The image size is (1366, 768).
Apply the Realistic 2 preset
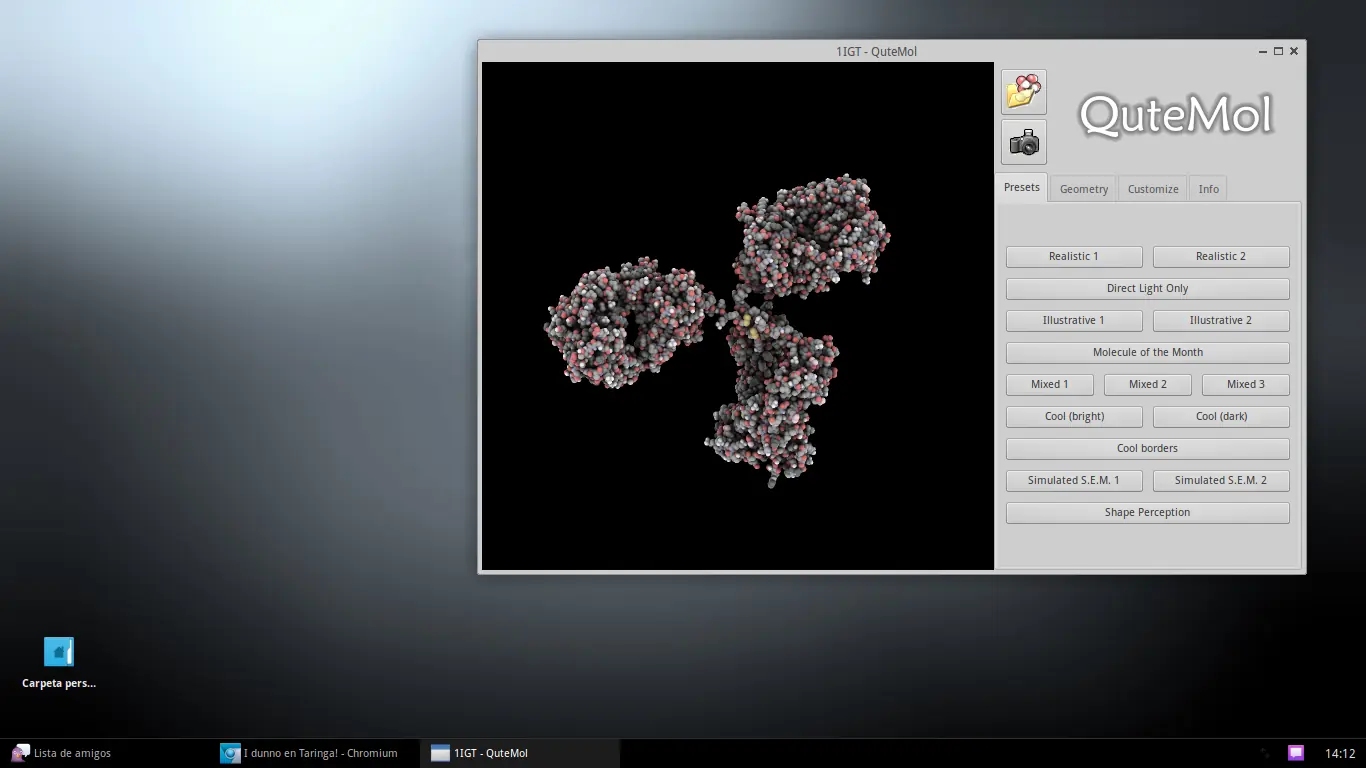[1221, 256]
